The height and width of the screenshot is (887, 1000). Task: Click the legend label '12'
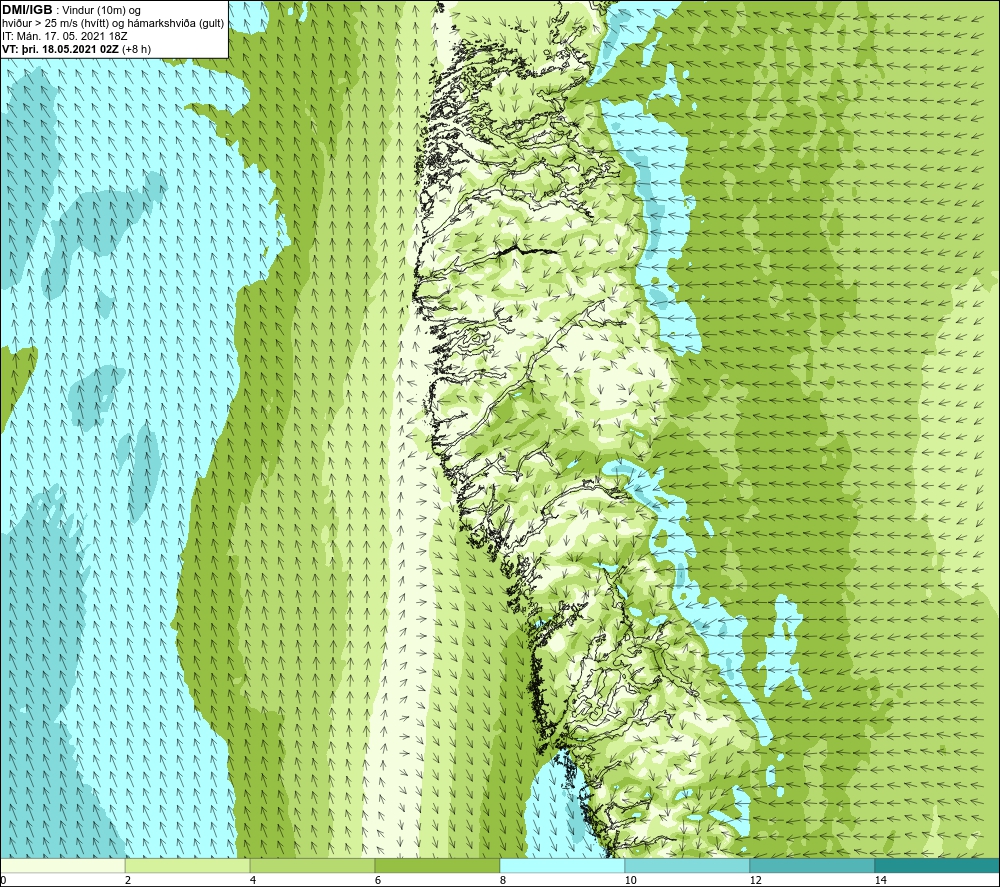[x=755, y=880]
